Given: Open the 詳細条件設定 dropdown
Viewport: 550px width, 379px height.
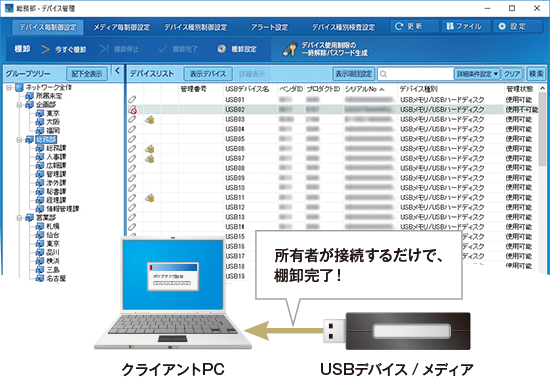Looking at the screenshot, I should (x=477, y=74).
